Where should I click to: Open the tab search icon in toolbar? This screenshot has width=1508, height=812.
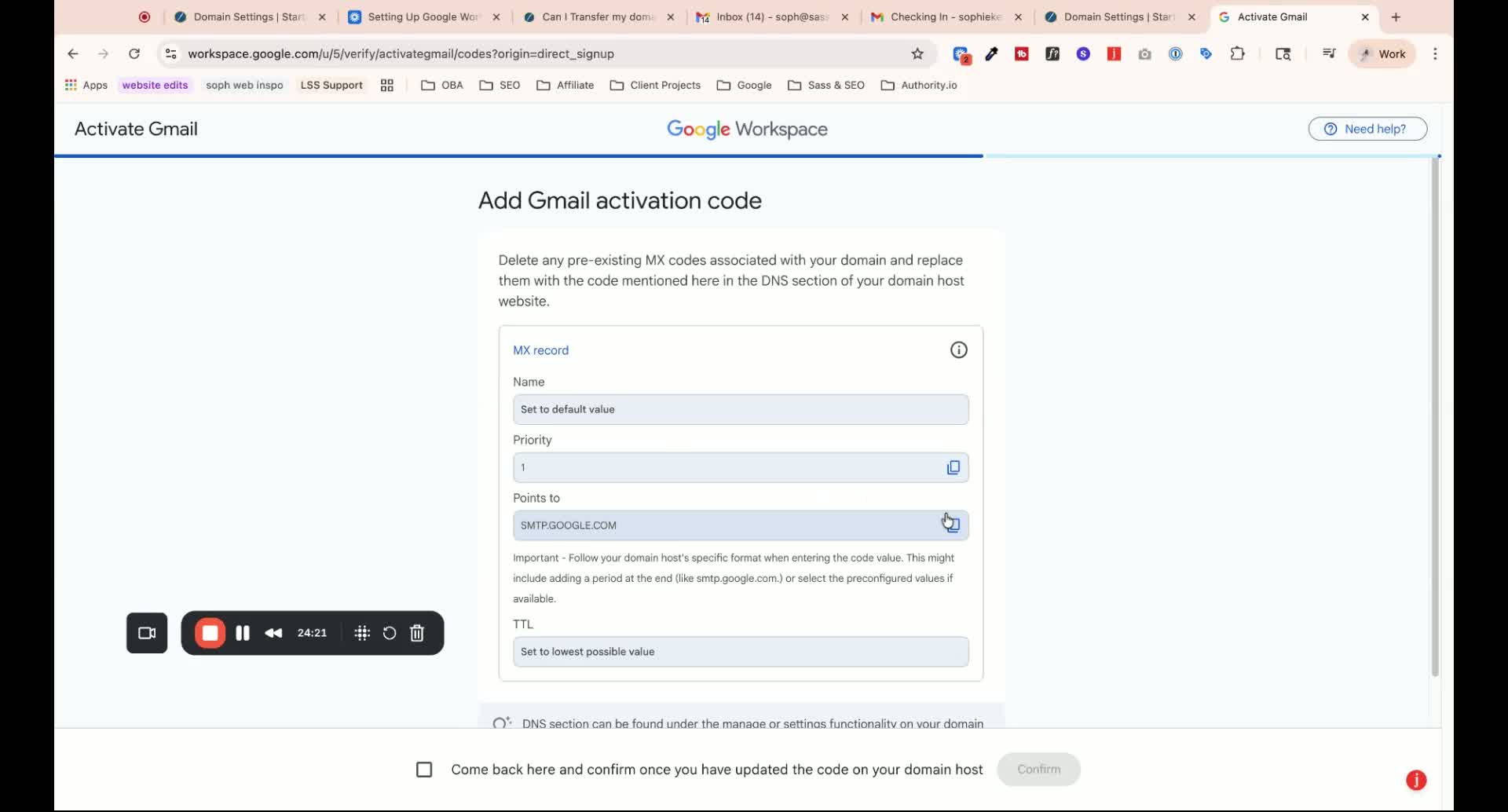pos(1283,54)
